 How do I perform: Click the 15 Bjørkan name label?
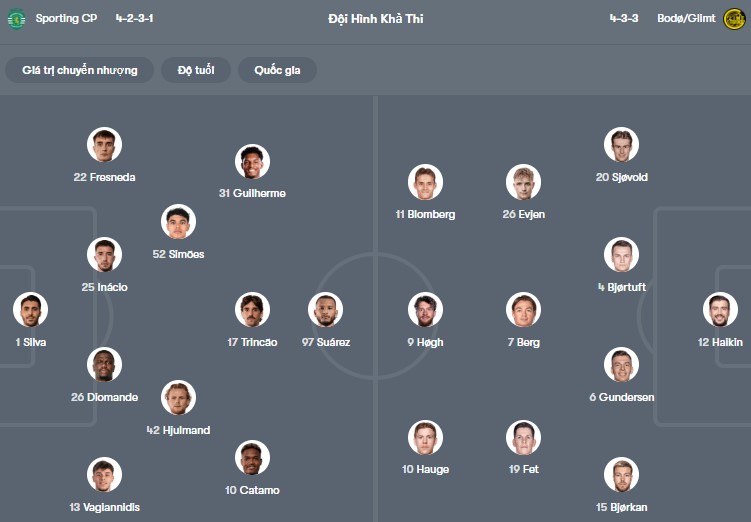click(621, 507)
